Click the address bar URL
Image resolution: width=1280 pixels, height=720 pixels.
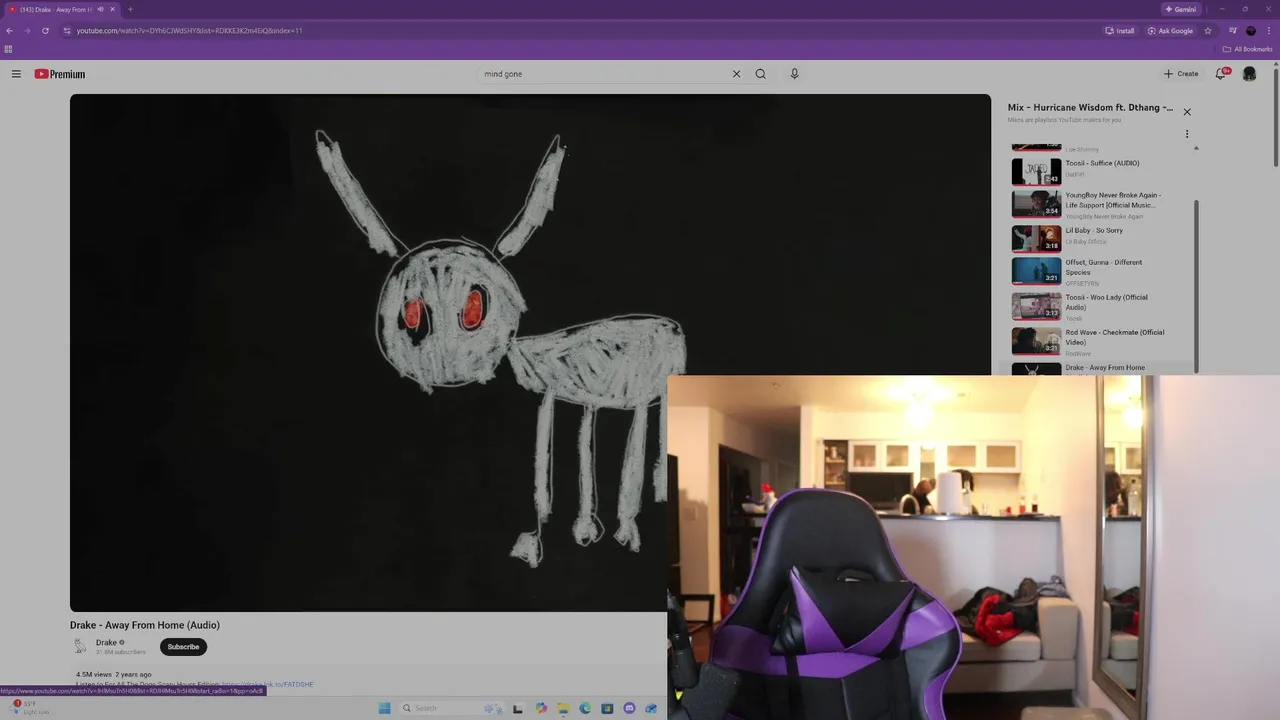tap(189, 31)
